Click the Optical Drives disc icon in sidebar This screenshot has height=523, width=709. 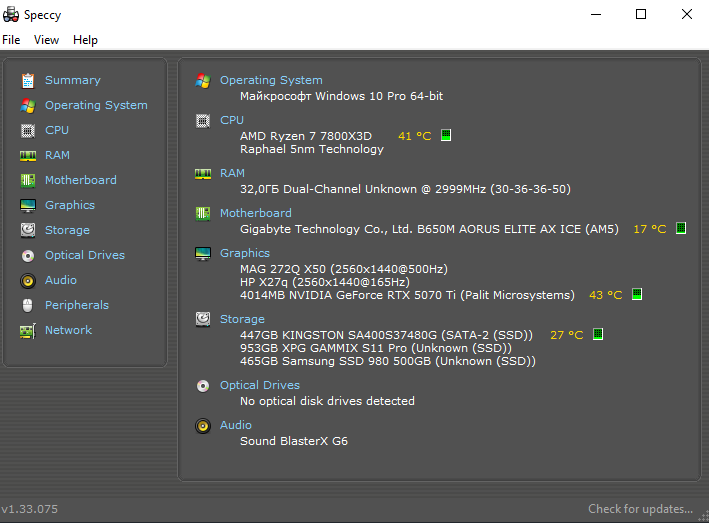(28, 256)
